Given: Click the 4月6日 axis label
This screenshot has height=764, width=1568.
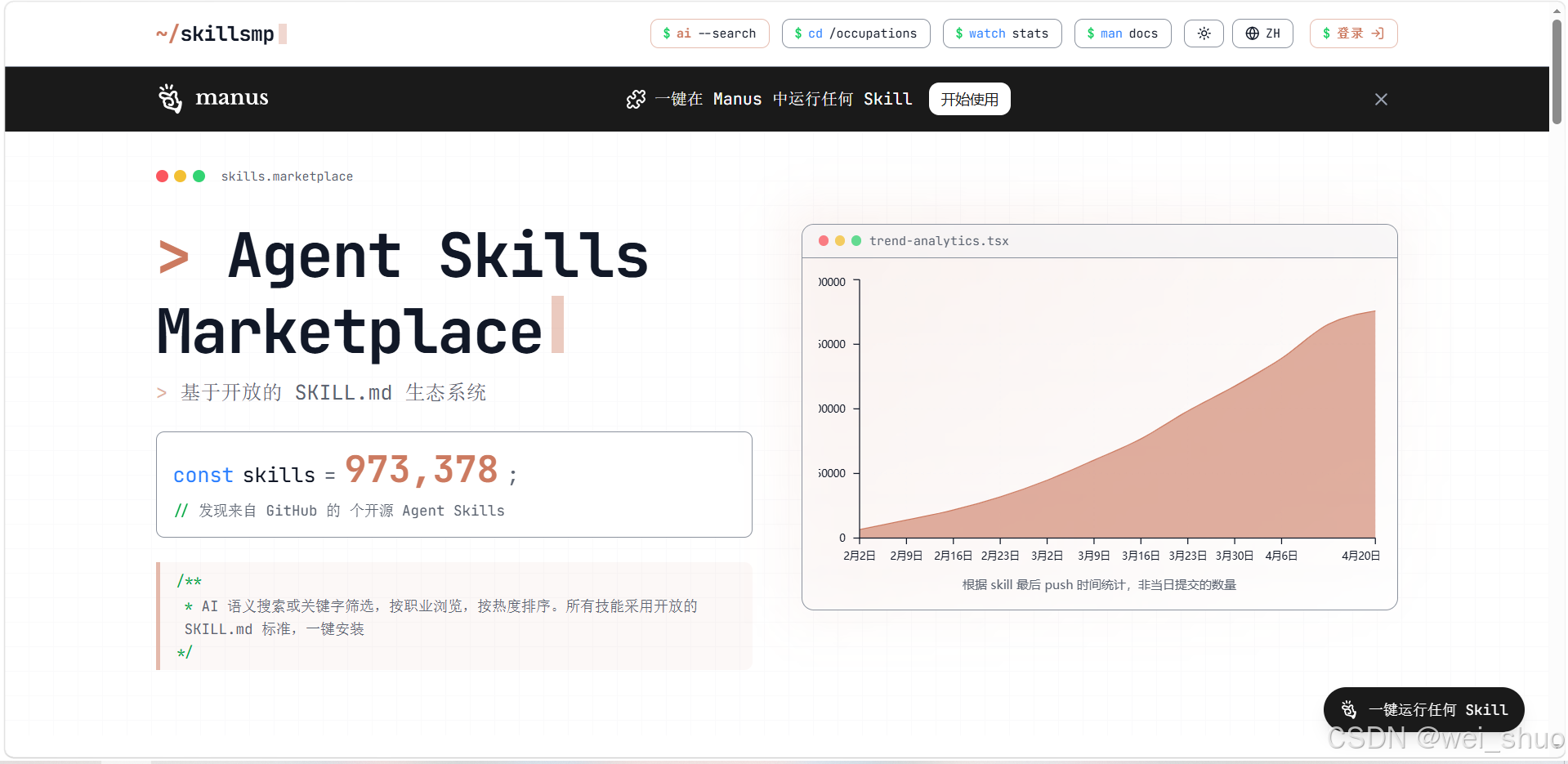Looking at the screenshot, I should [1281, 556].
